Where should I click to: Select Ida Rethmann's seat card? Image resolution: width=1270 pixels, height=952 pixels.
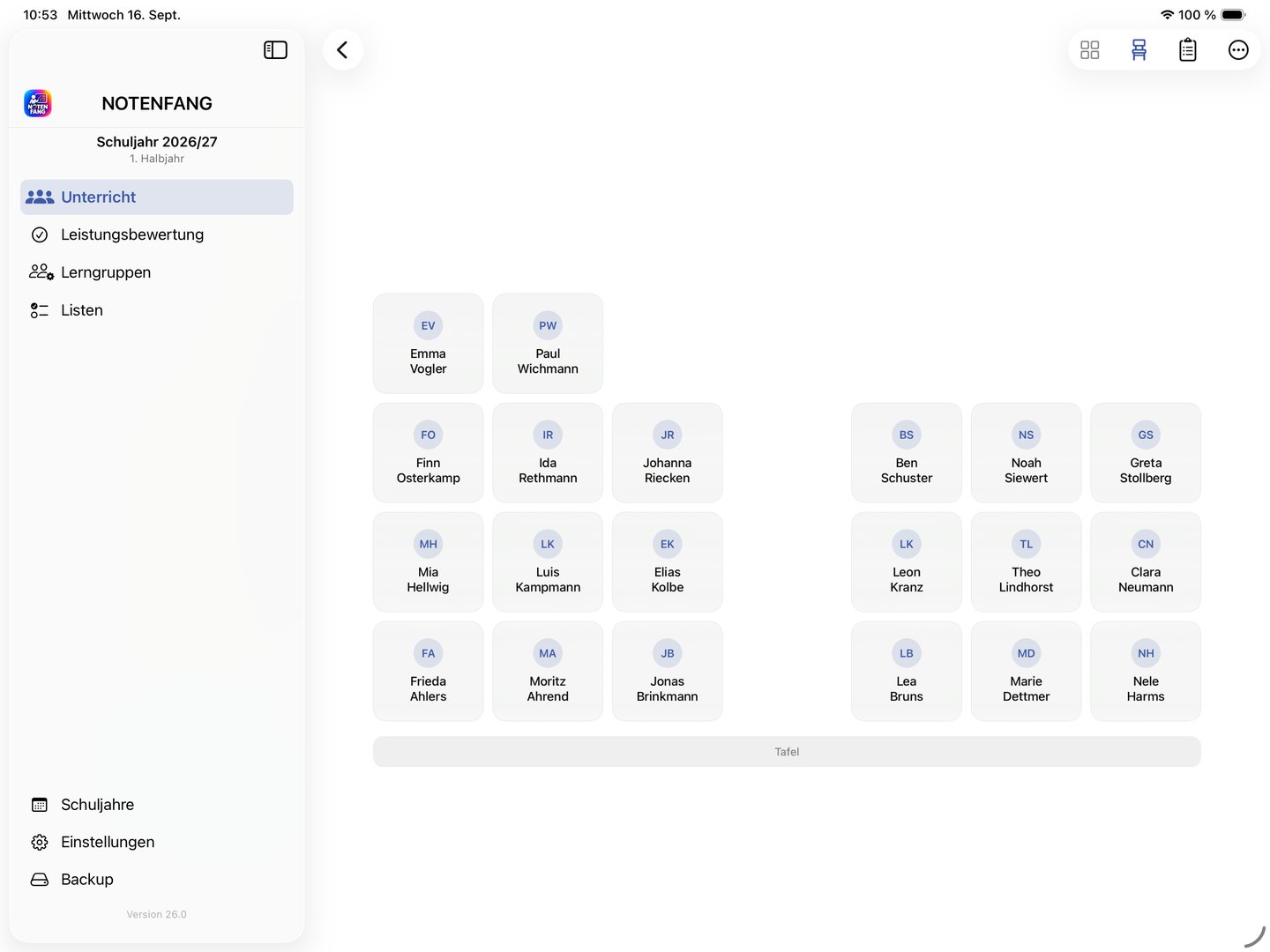548,453
